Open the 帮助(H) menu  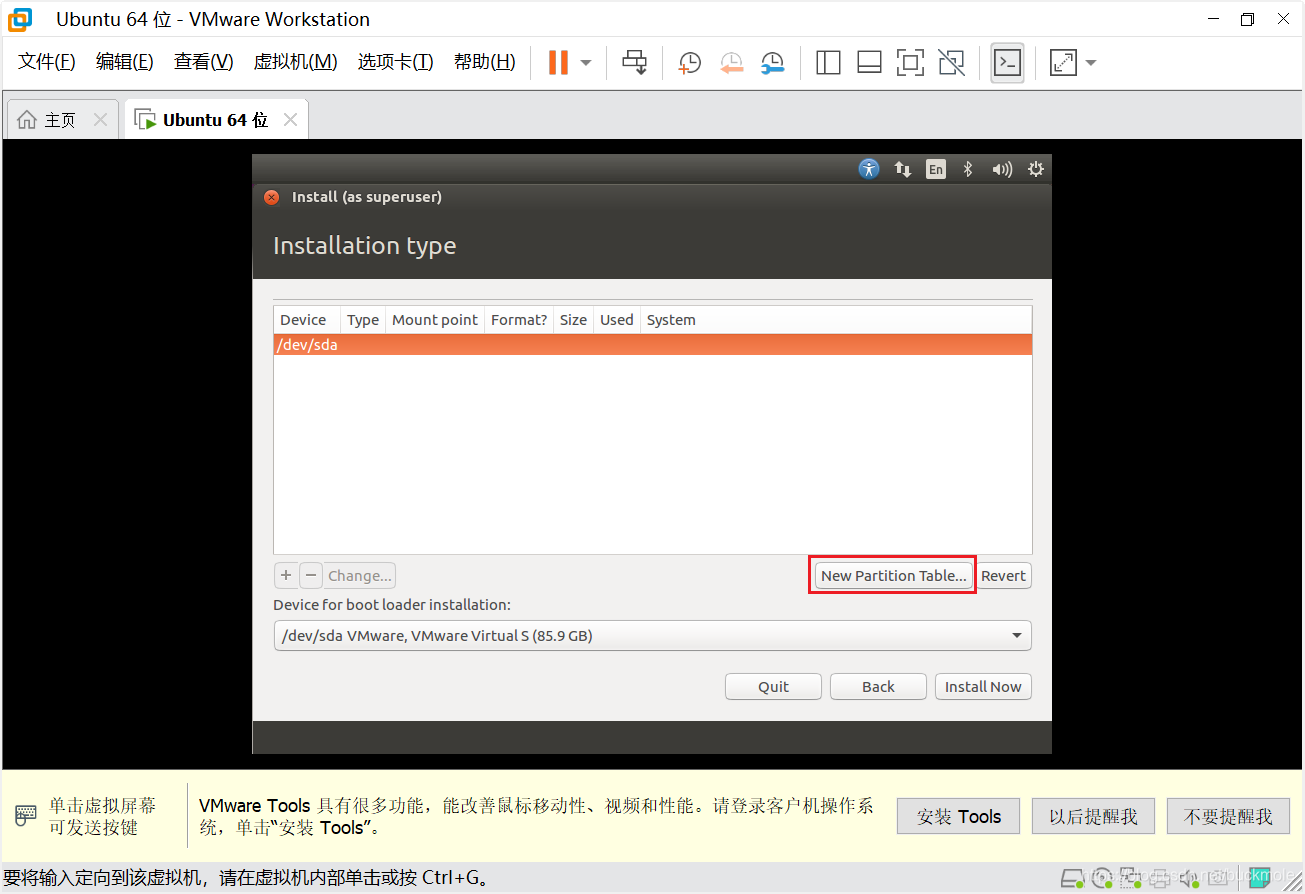[485, 62]
